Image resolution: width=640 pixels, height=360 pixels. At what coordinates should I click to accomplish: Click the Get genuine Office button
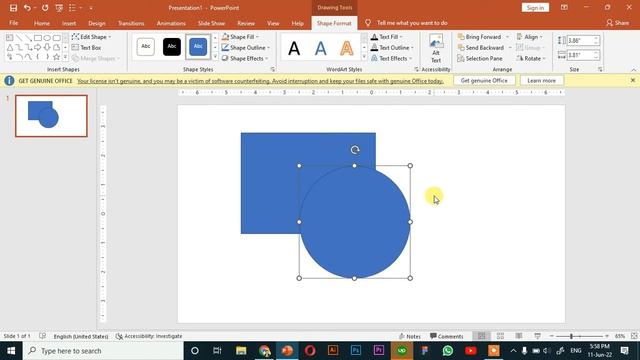[484, 81]
